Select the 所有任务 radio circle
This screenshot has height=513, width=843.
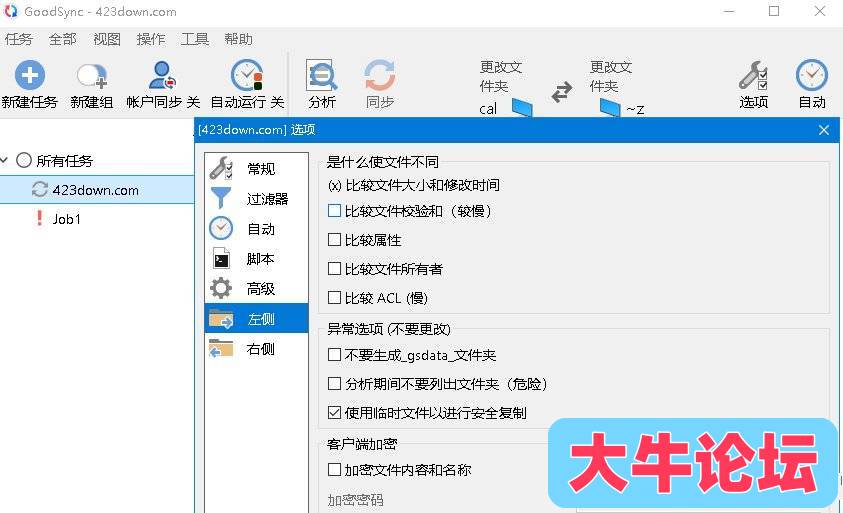click(x=24, y=160)
